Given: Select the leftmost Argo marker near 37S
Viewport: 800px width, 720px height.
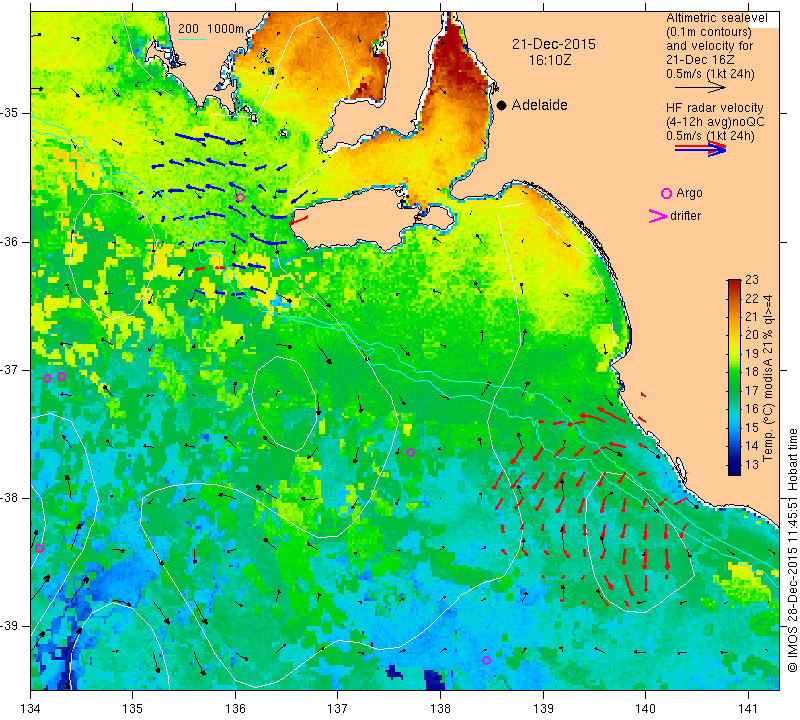Looking at the screenshot, I should coord(47,379).
